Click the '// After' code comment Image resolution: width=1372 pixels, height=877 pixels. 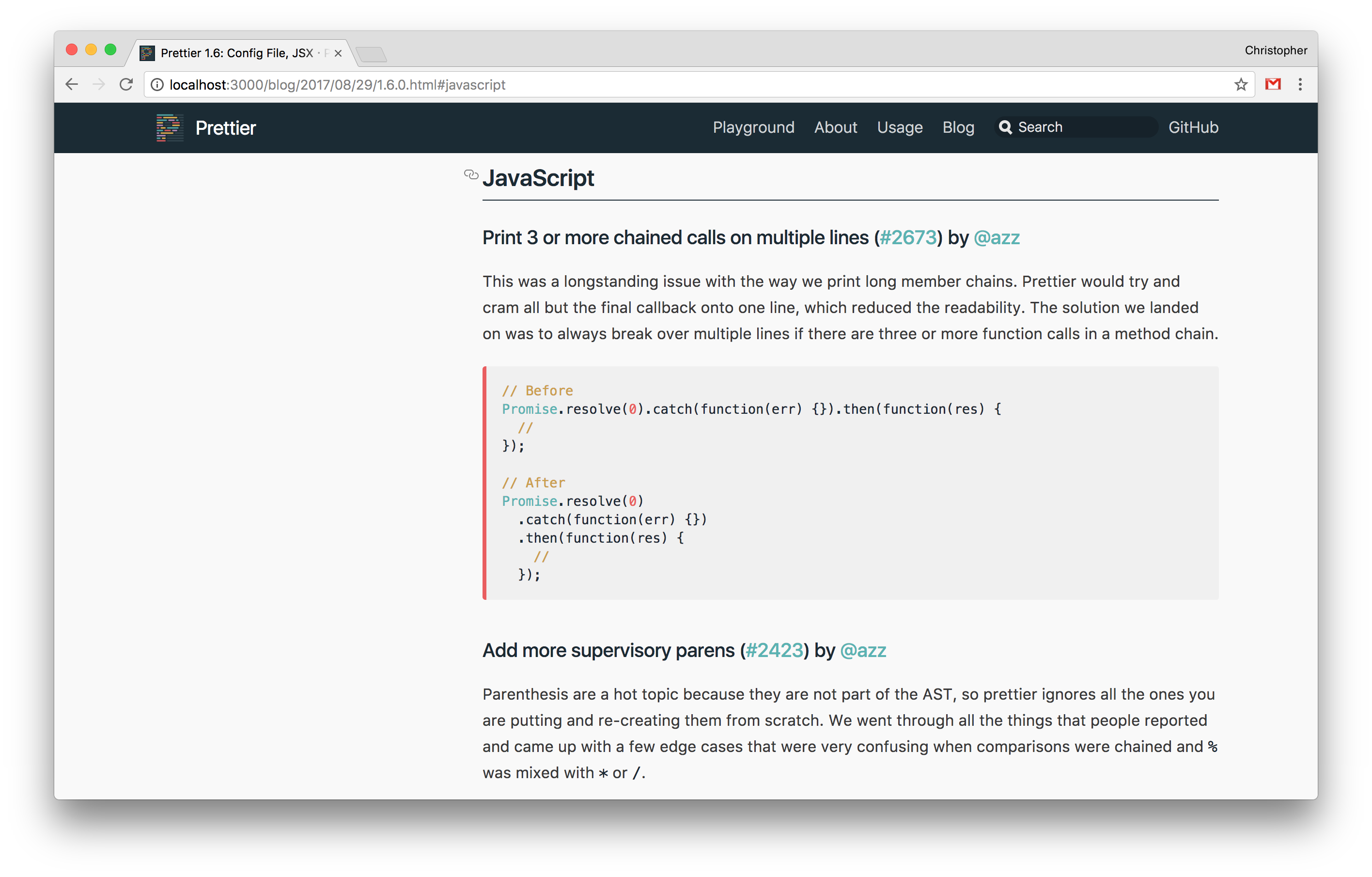tap(533, 483)
